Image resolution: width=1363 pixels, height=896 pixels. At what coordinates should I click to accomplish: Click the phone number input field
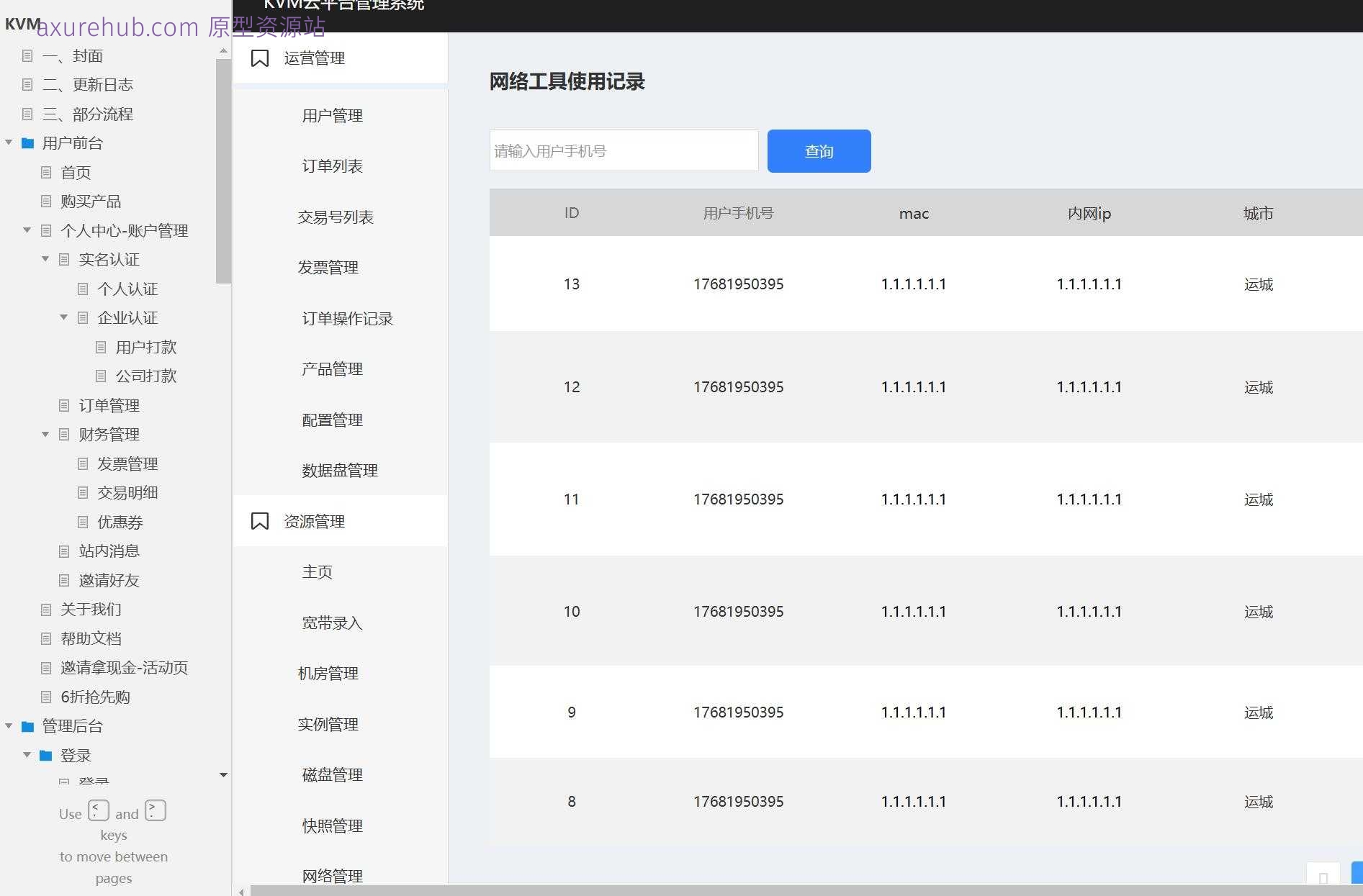(x=623, y=150)
